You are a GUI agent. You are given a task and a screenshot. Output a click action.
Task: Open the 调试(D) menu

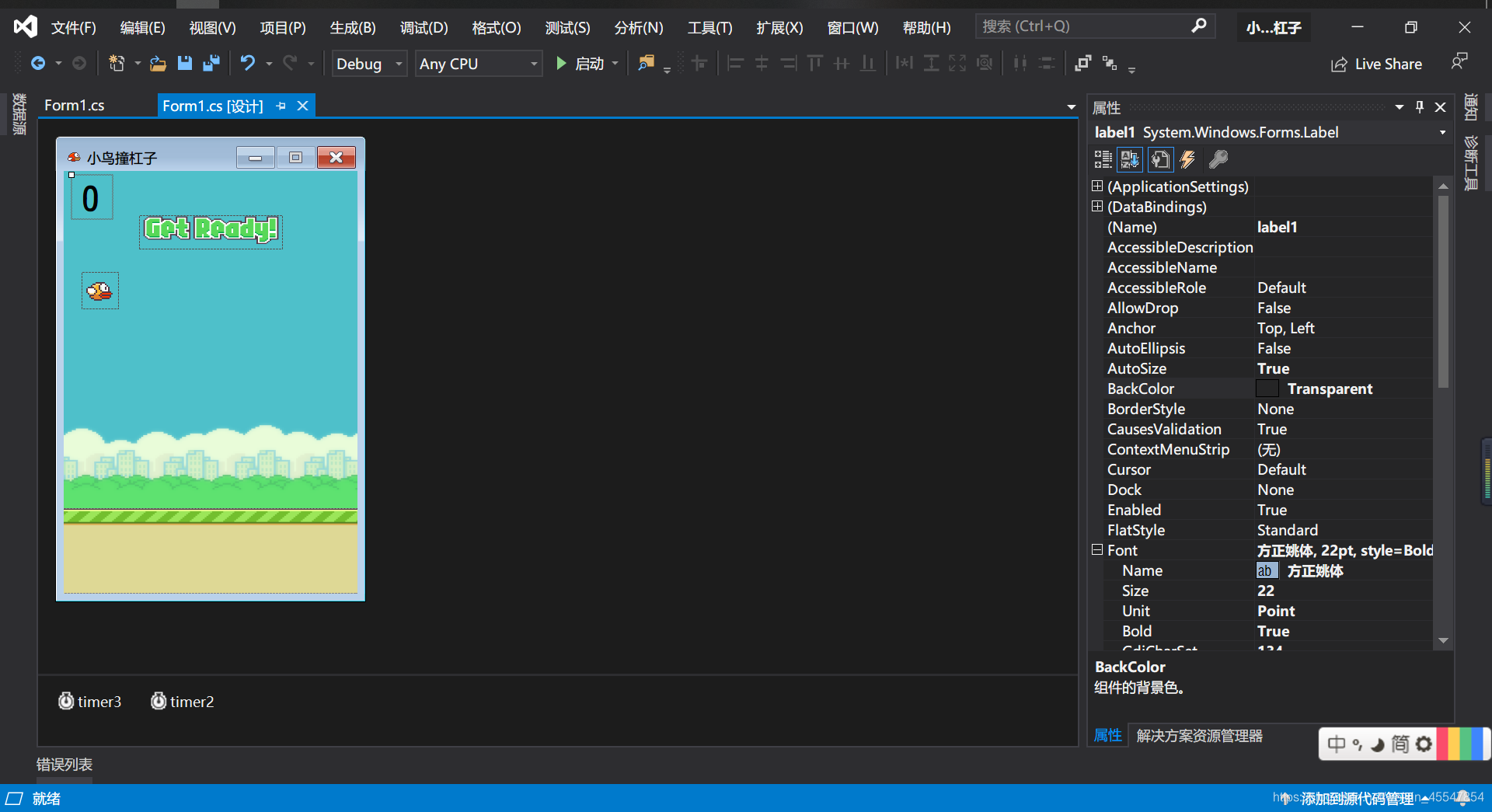424,27
